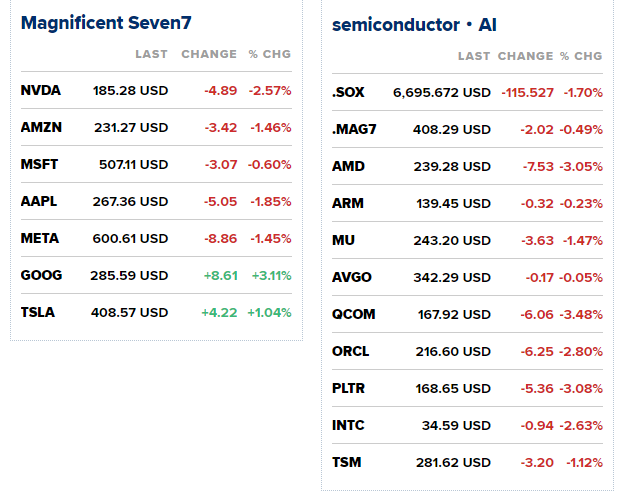Open the TSM ticker quote
This screenshot has width=625, height=497.
tap(346, 462)
